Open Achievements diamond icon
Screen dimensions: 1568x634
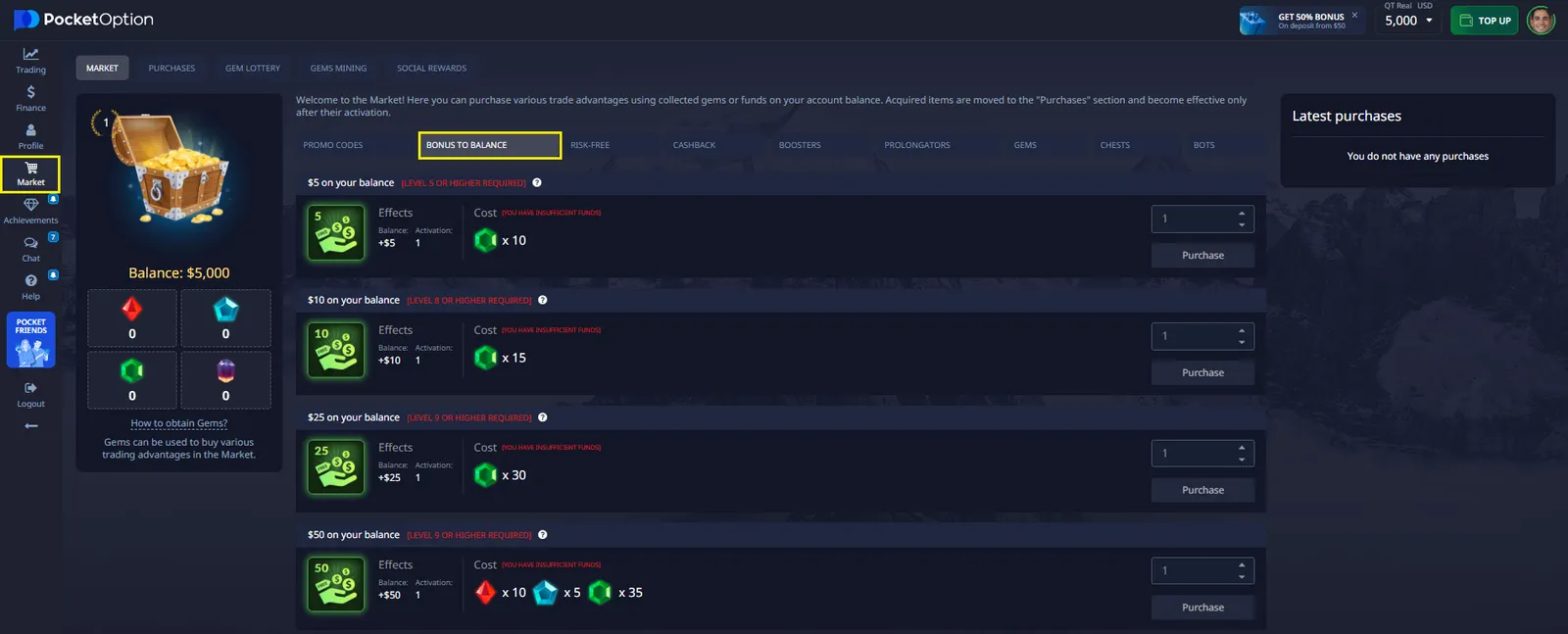tap(30, 211)
